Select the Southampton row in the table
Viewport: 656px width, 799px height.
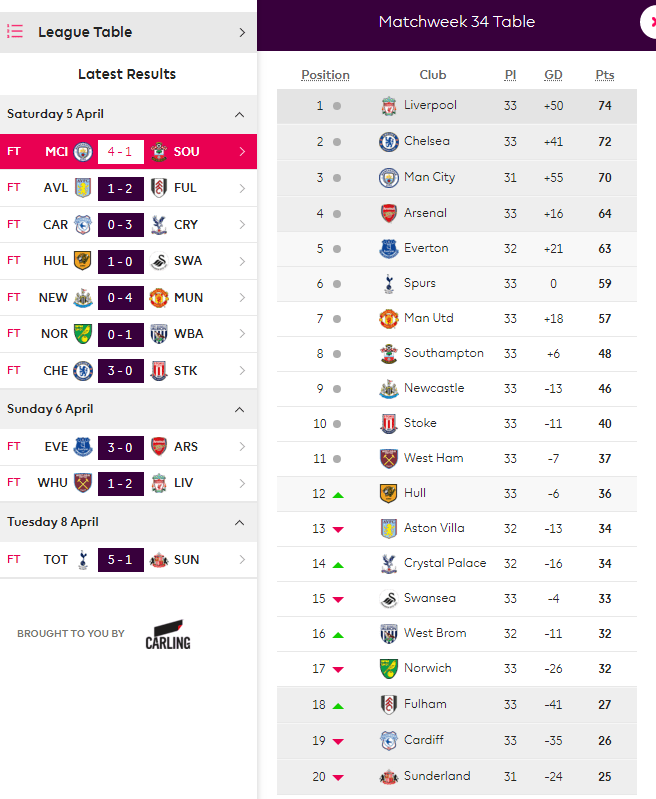[x=457, y=354]
